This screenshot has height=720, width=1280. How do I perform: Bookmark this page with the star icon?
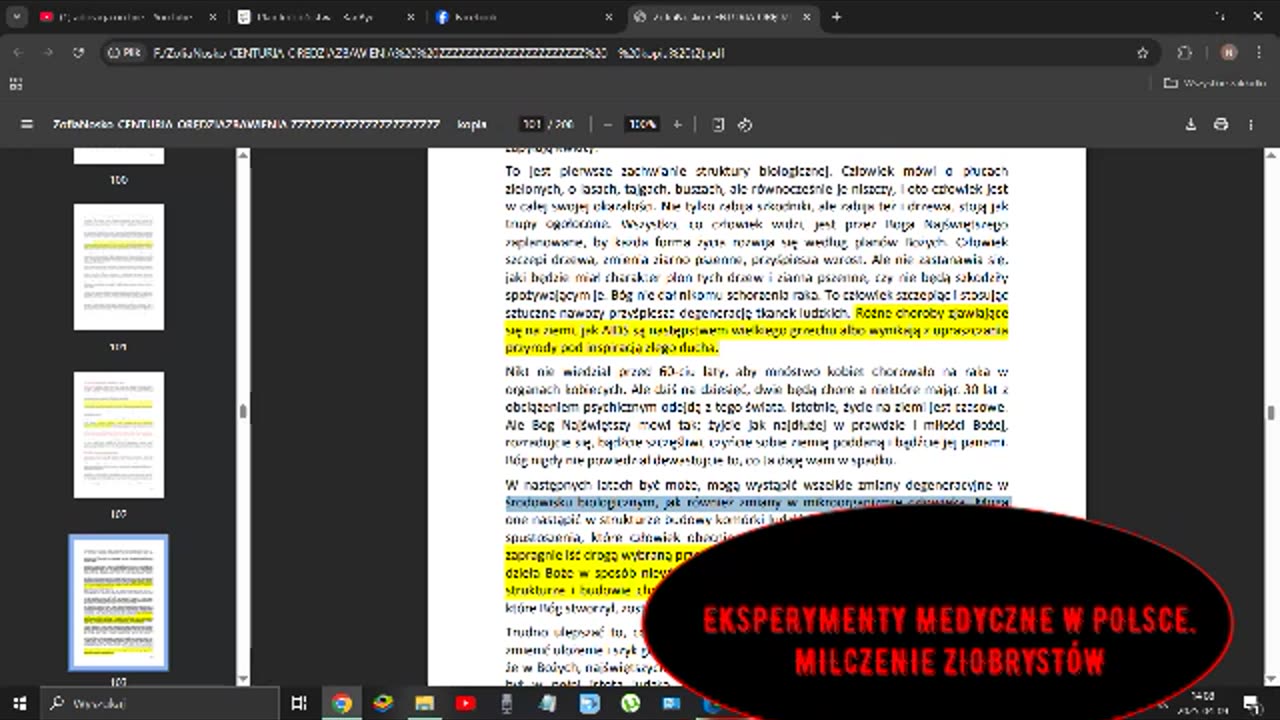[x=1143, y=53]
